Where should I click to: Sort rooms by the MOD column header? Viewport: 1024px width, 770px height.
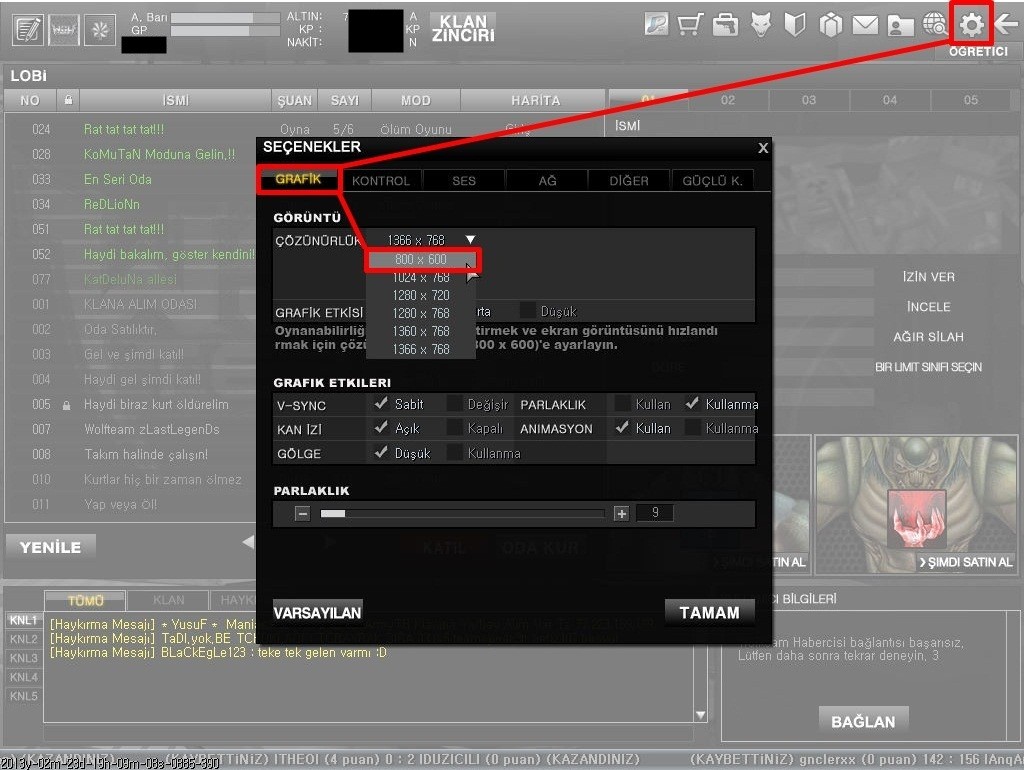tap(415, 100)
